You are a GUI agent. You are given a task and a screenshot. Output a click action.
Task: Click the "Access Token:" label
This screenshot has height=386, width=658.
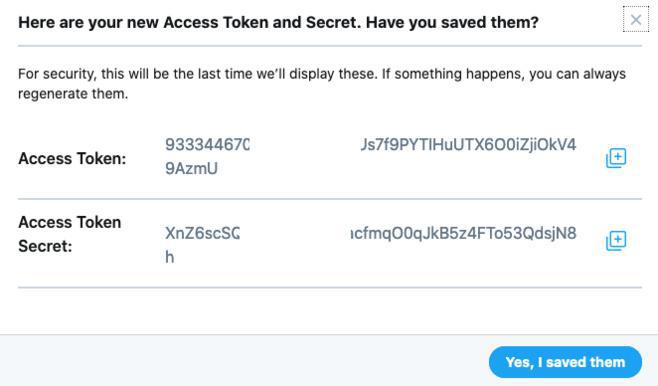72,159
